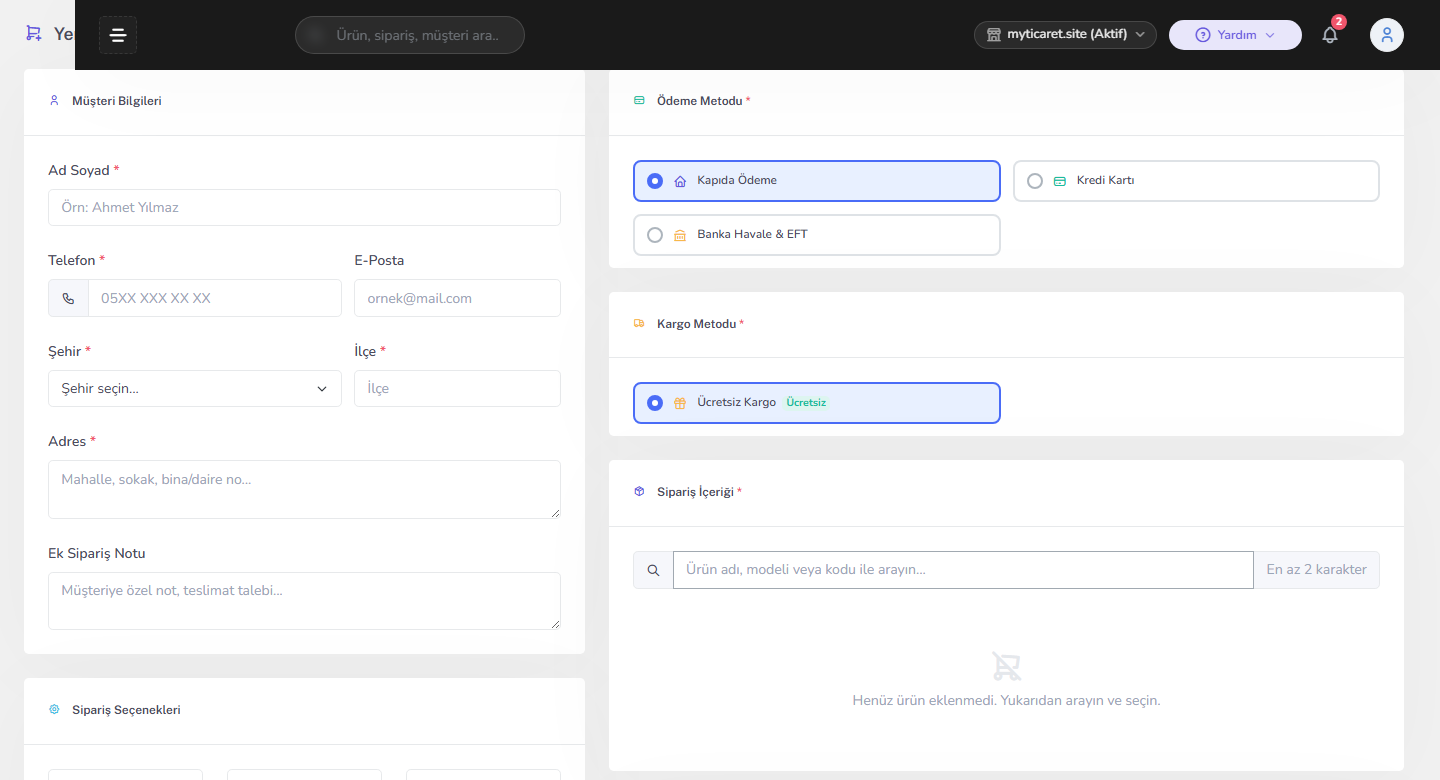Click the magnifier icon in product search
This screenshot has height=780, width=1440.
pos(653,570)
